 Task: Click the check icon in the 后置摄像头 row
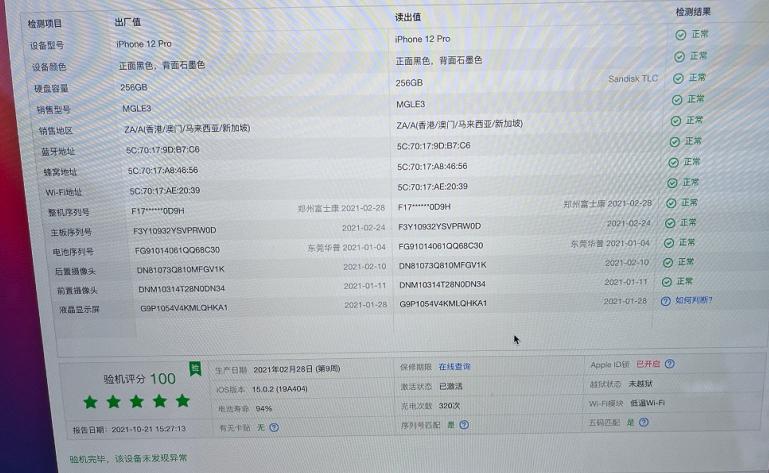click(668, 263)
